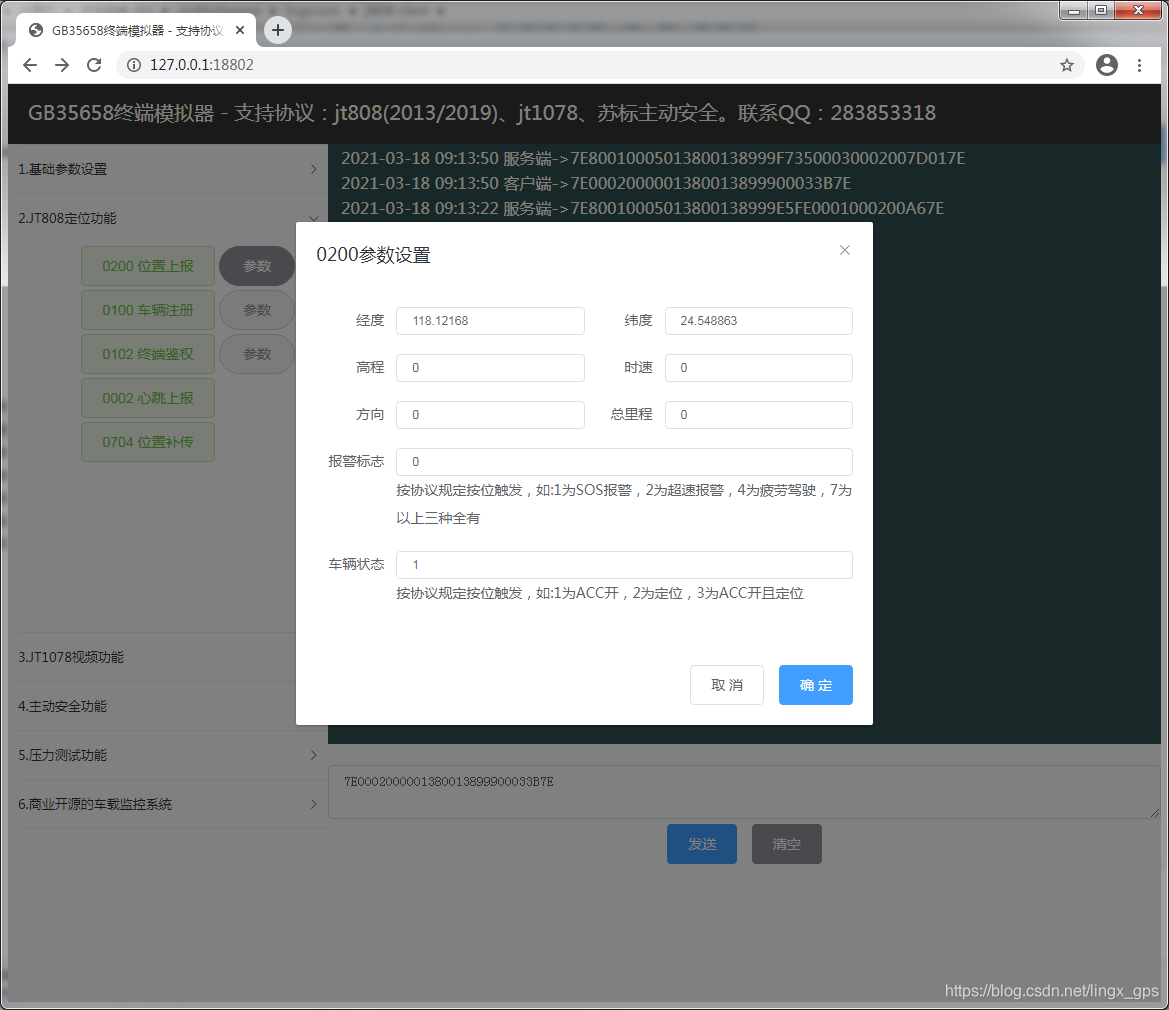The height and width of the screenshot is (1010, 1169).
Task: Open a new browser tab with the plus icon
Action: coord(277,30)
